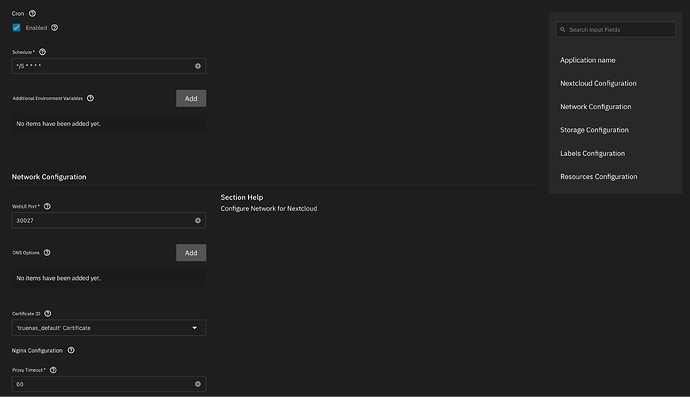The width and height of the screenshot is (690, 397).
Task: Open the Cron help tooltip icon
Action: pos(32,14)
